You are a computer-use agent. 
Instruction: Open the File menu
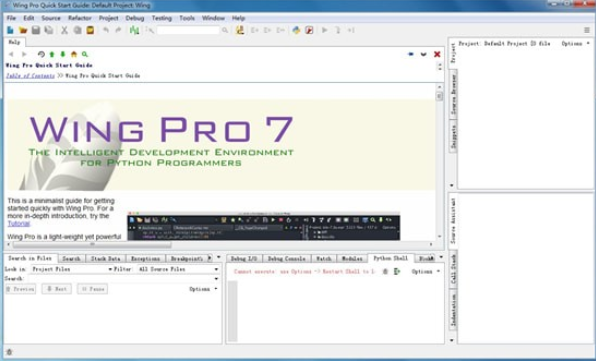click(x=11, y=18)
